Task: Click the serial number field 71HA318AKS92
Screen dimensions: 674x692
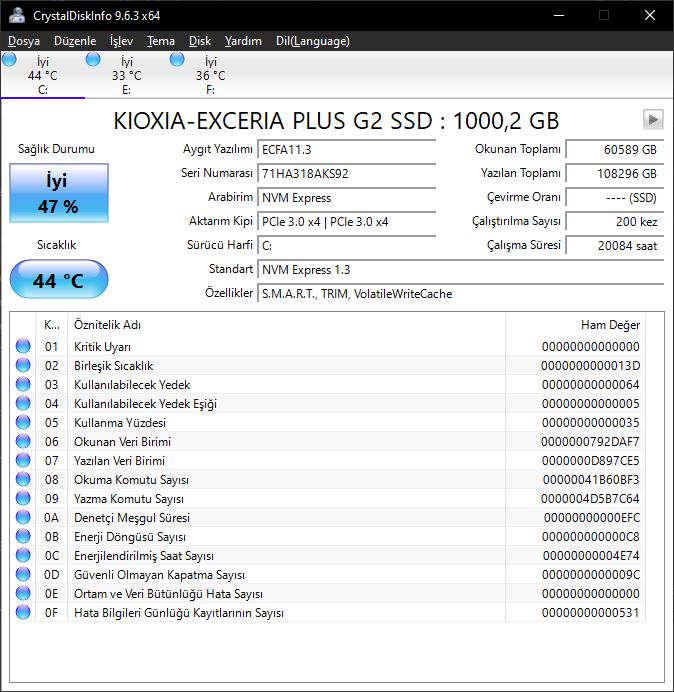Action: pos(347,173)
